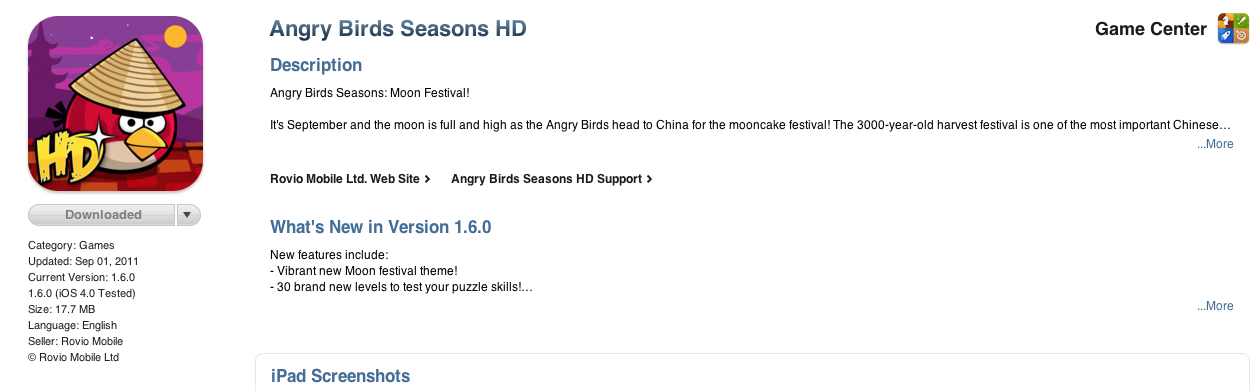Screen dimensions: 1259x391
Task: Click the Category: Games line
Action: 71,245
